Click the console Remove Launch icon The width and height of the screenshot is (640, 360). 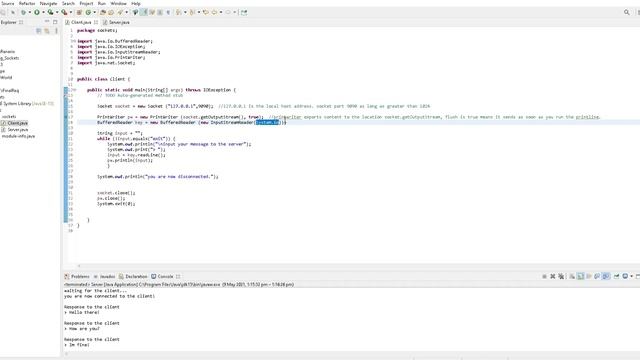click(x=553, y=276)
